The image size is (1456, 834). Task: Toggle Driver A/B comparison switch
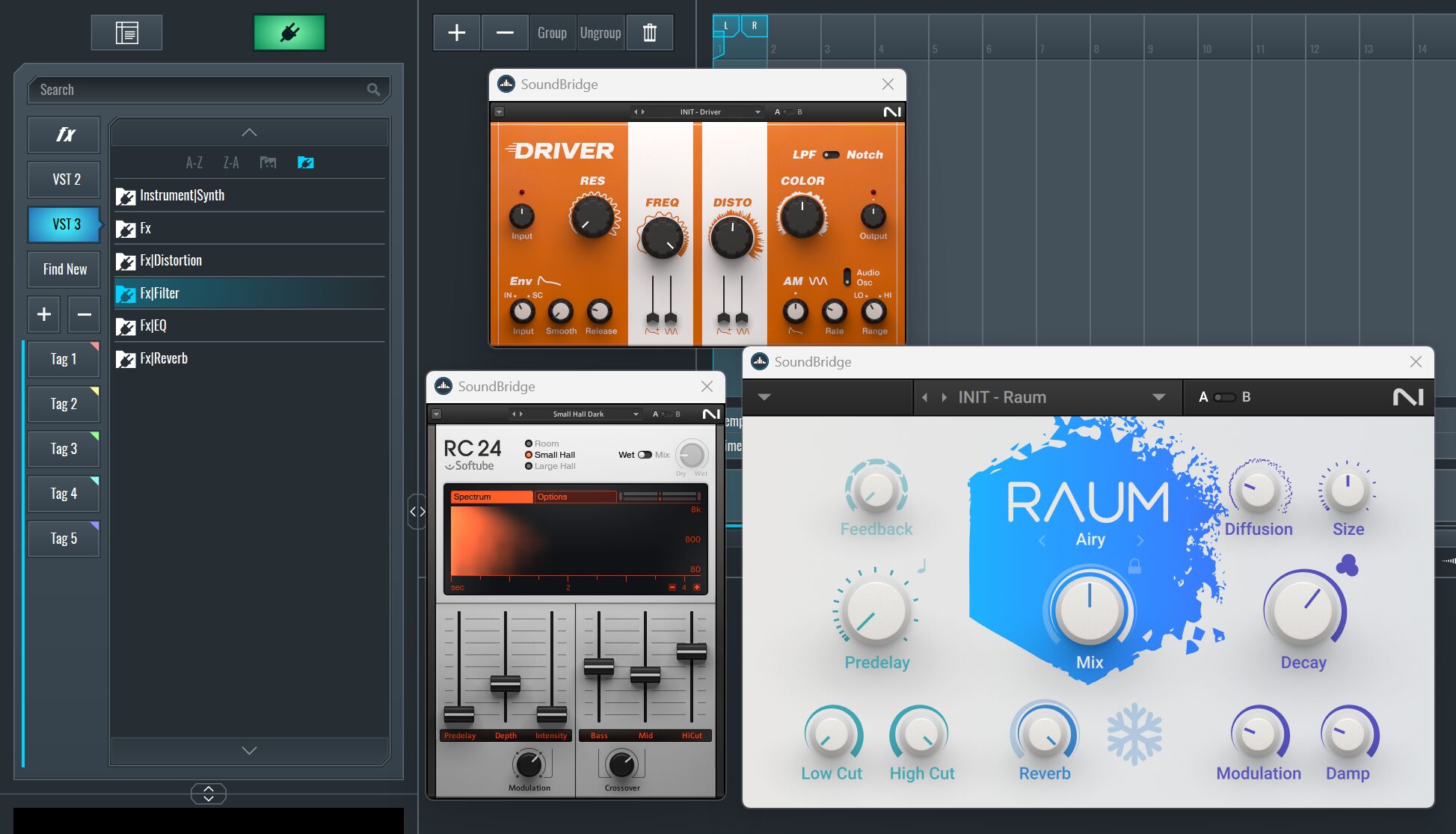788,112
